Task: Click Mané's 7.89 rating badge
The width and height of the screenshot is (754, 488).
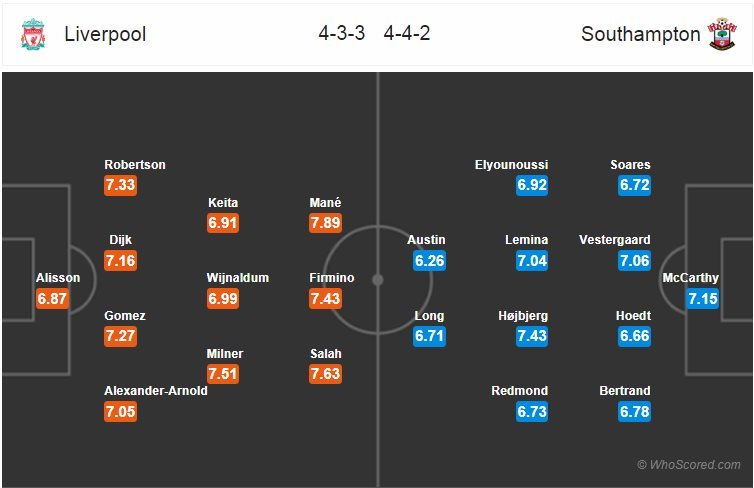Action: tap(326, 223)
